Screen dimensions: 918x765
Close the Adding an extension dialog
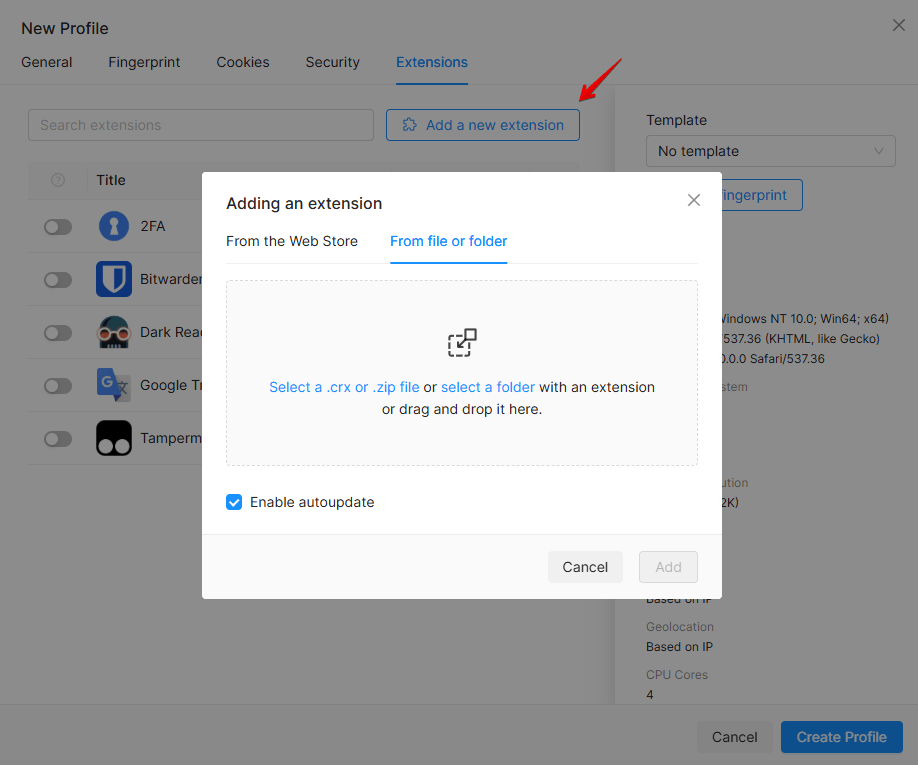coord(694,200)
